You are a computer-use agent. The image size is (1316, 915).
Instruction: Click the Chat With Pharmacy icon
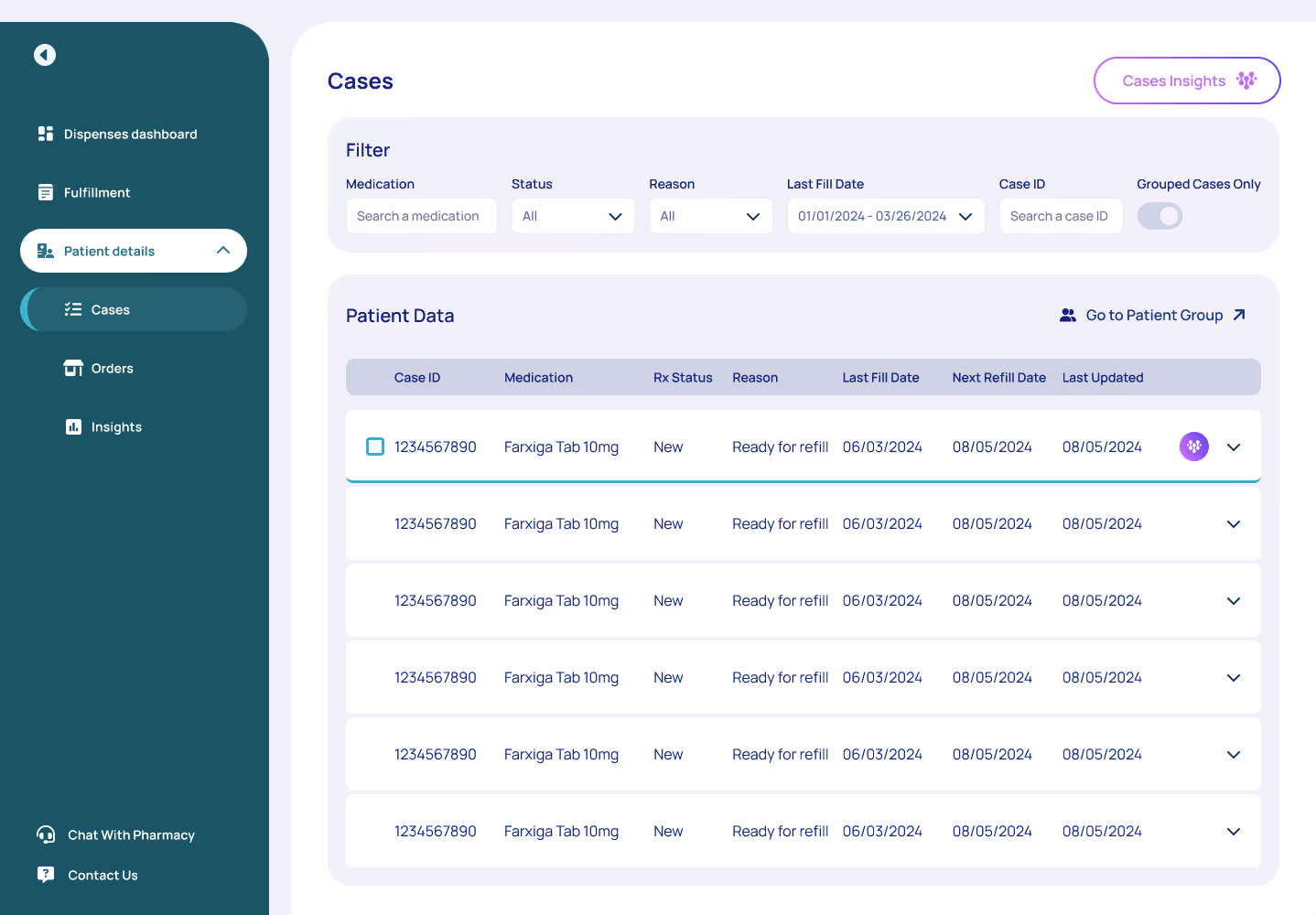pos(46,834)
